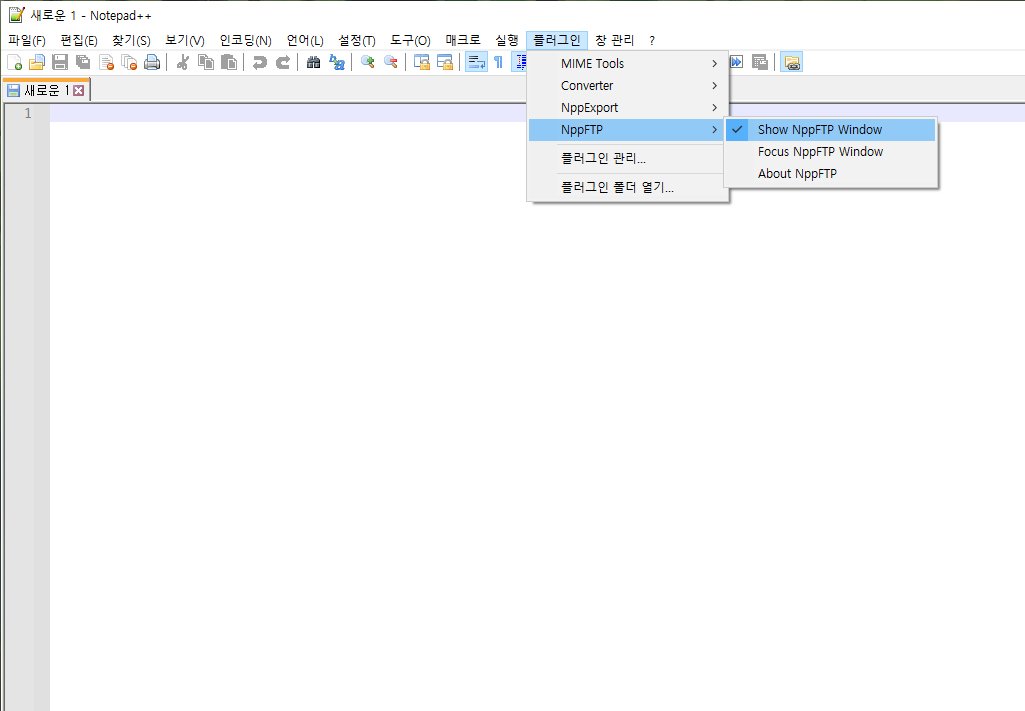The width and height of the screenshot is (1025, 711).
Task: Click 플러그인 폴더 열기... entry
Action: (628, 188)
